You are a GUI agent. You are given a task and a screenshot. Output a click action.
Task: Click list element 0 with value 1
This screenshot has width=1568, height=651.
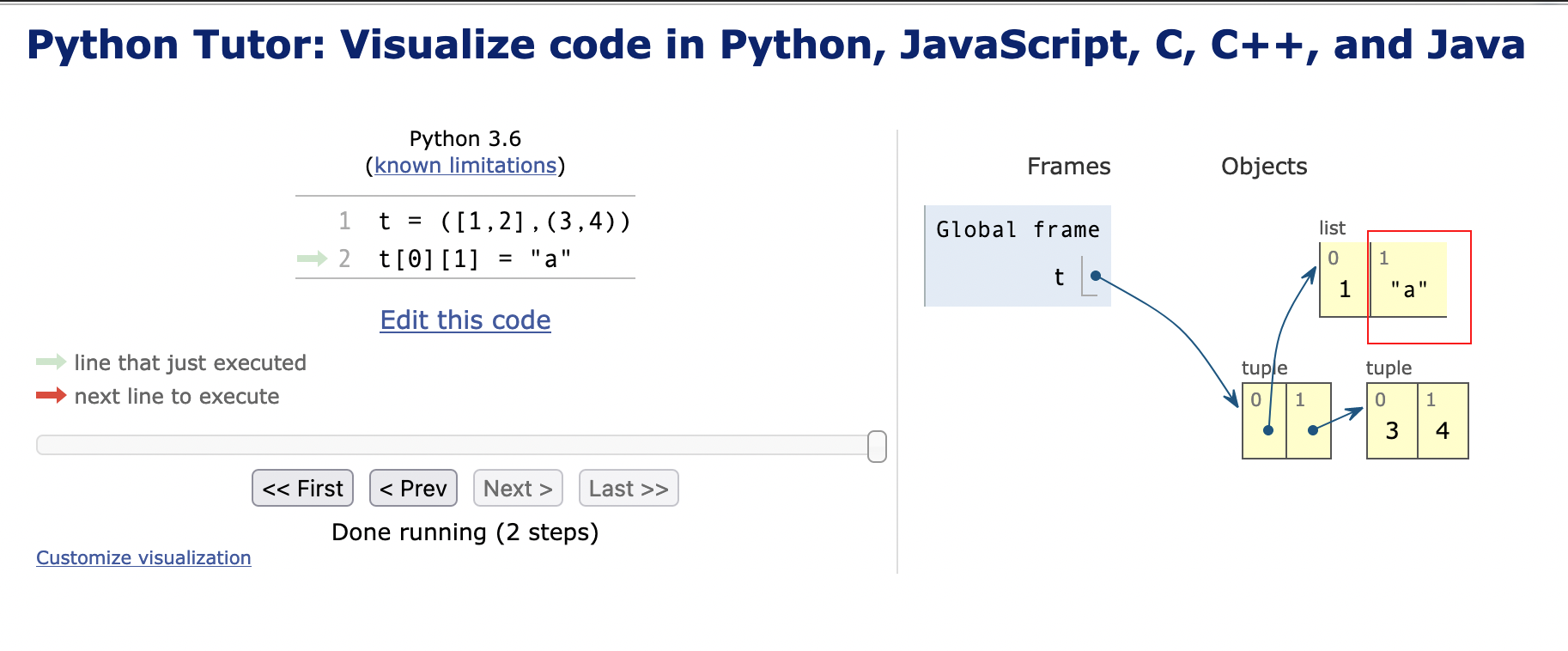[x=1345, y=280]
